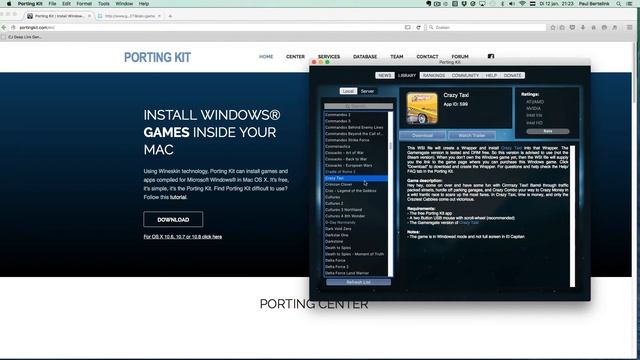Open the Window menu
The image size is (640, 360).
point(124,4)
